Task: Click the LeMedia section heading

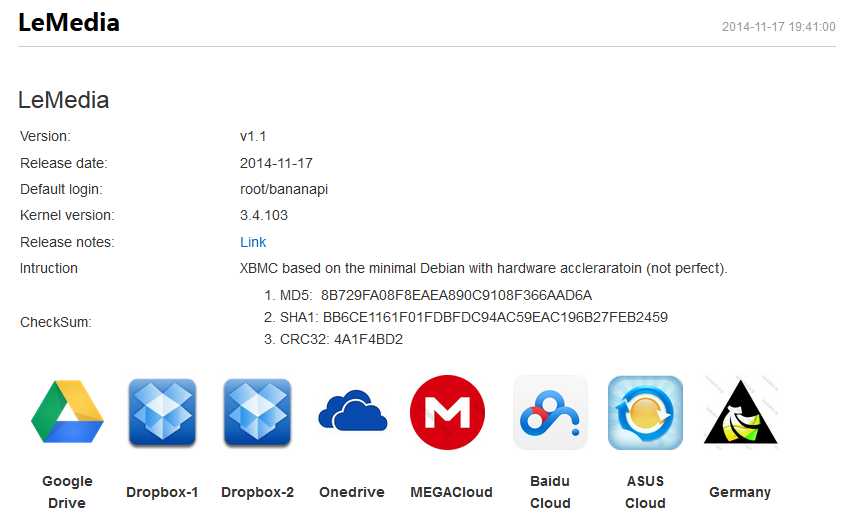Action: click(x=63, y=100)
